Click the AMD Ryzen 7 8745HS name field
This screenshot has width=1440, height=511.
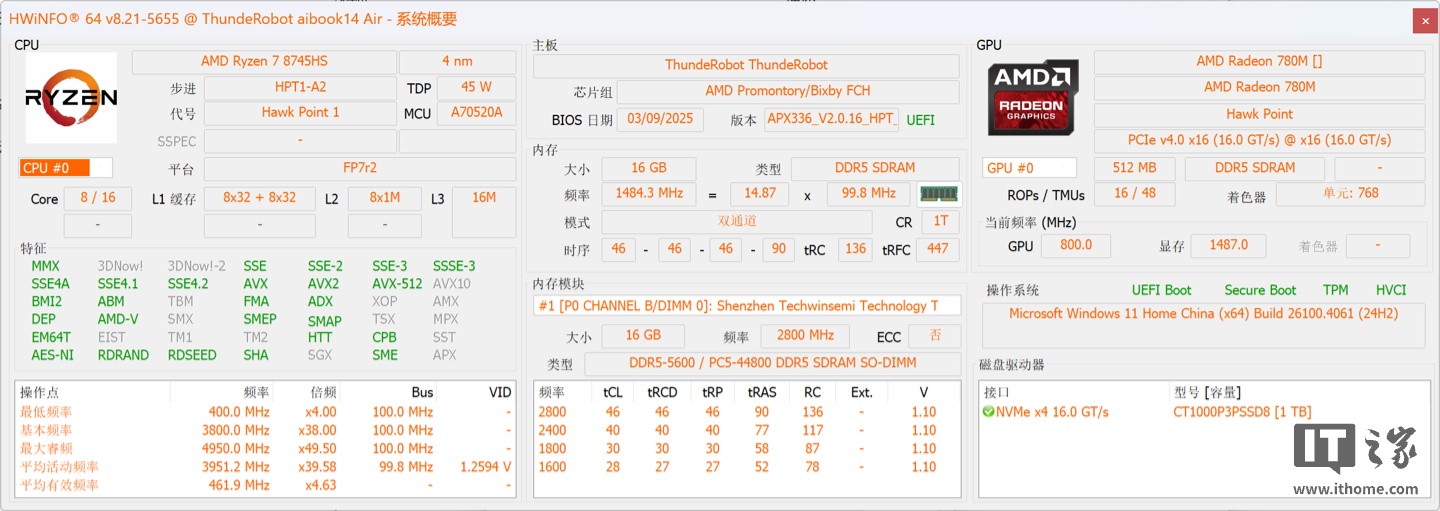(264, 61)
